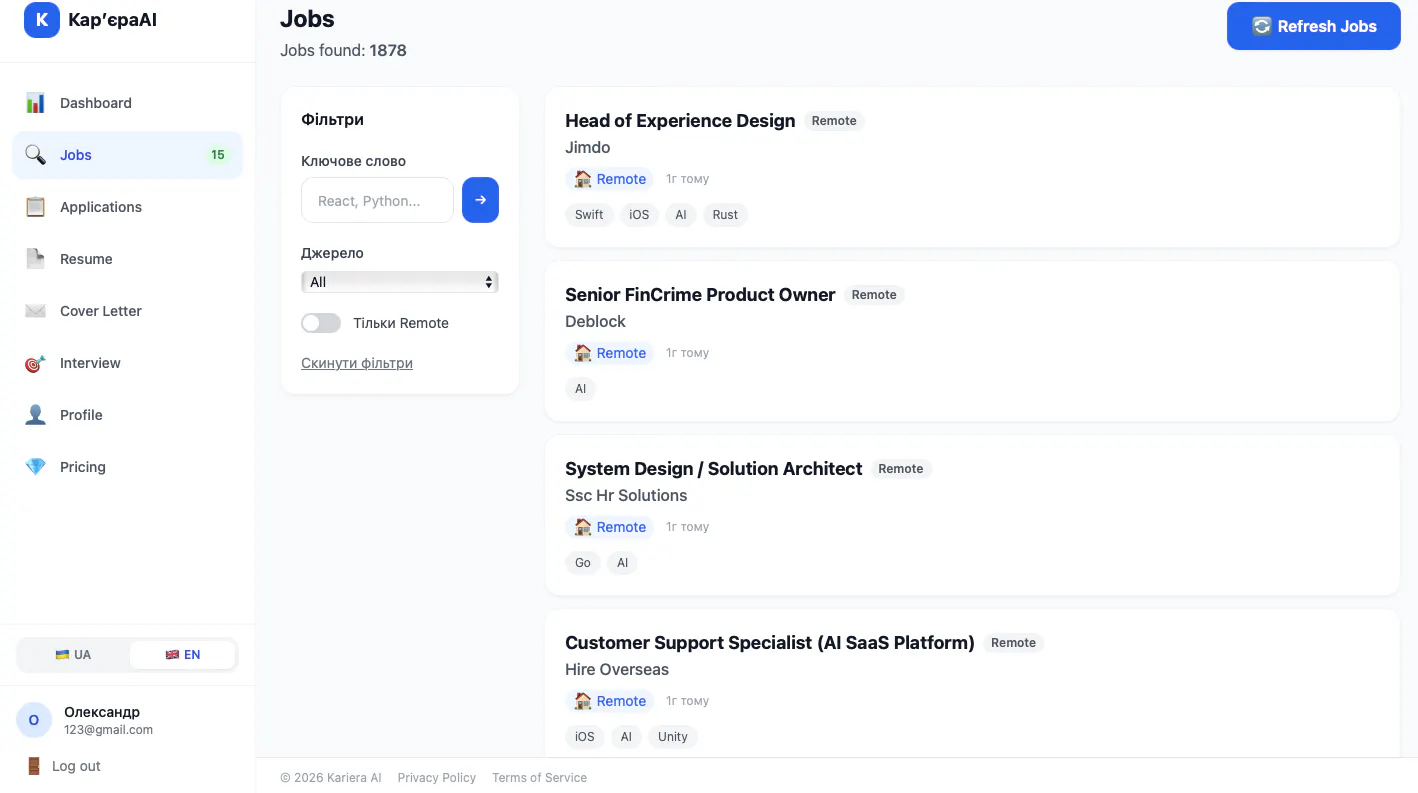
Task: Submit keyword search with arrow button
Action: (480, 200)
